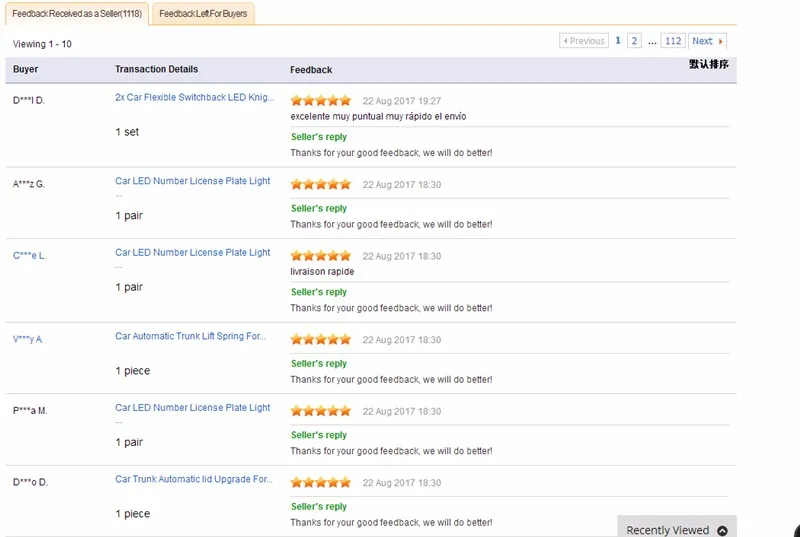Click the Previous page button

click(584, 41)
